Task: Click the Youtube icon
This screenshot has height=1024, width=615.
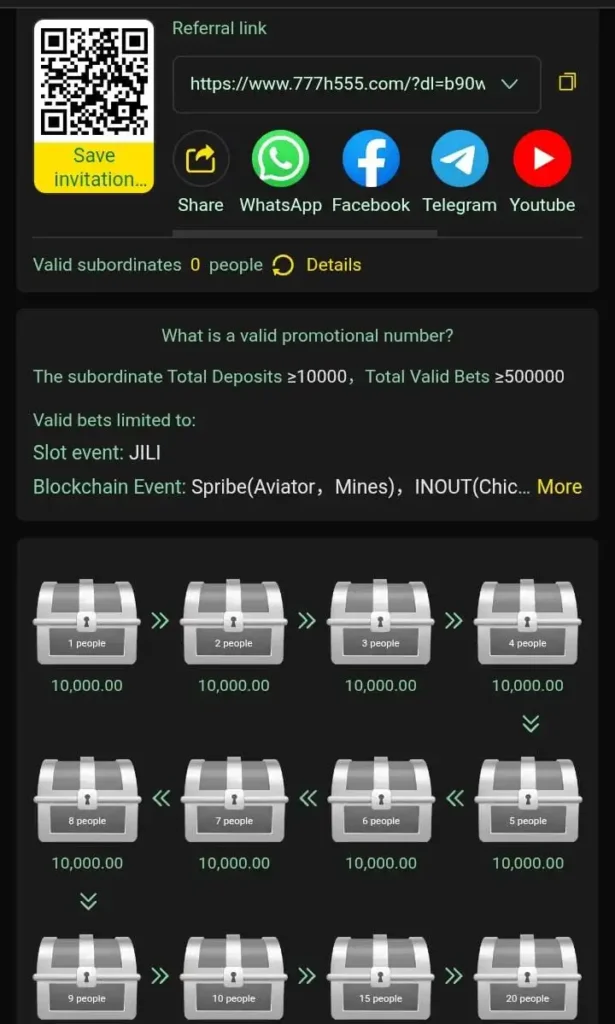Action: tap(542, 159)
